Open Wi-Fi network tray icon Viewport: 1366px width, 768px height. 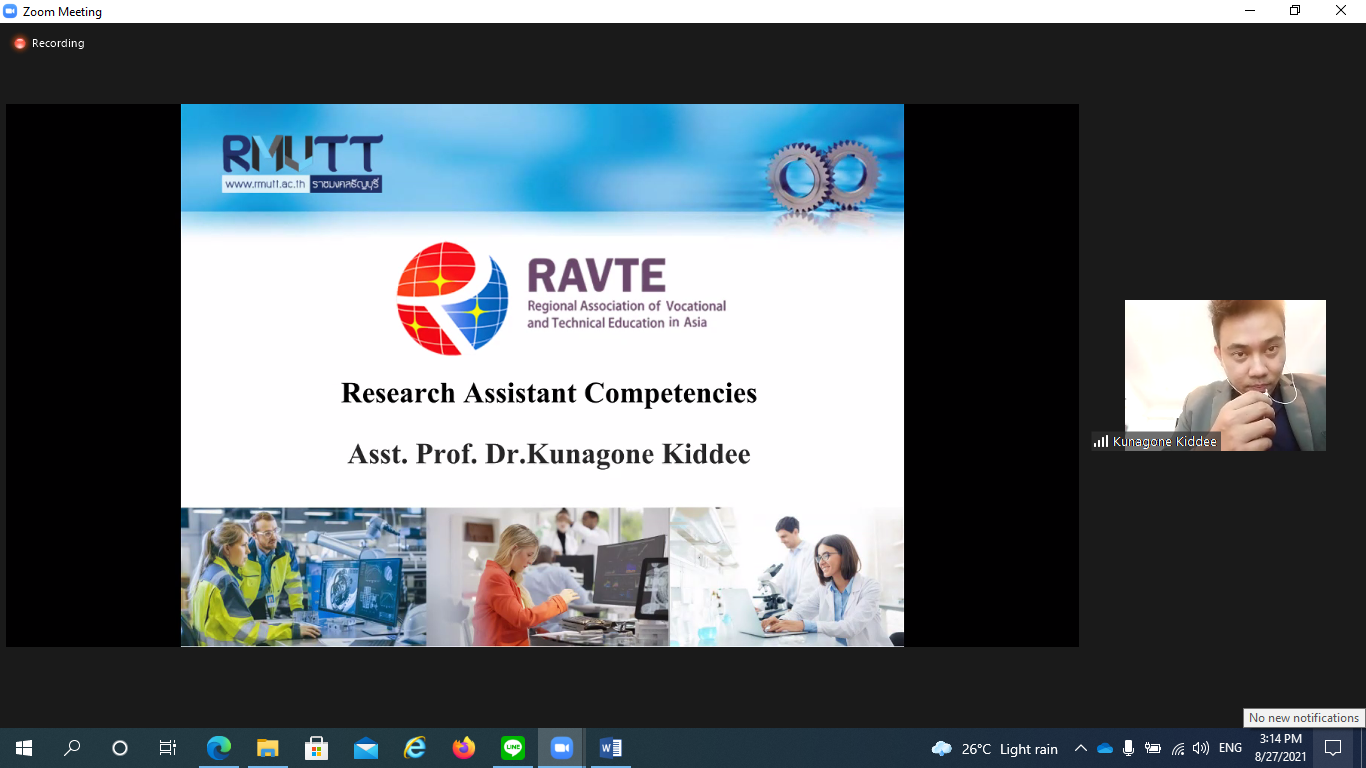coord(1178,748)
